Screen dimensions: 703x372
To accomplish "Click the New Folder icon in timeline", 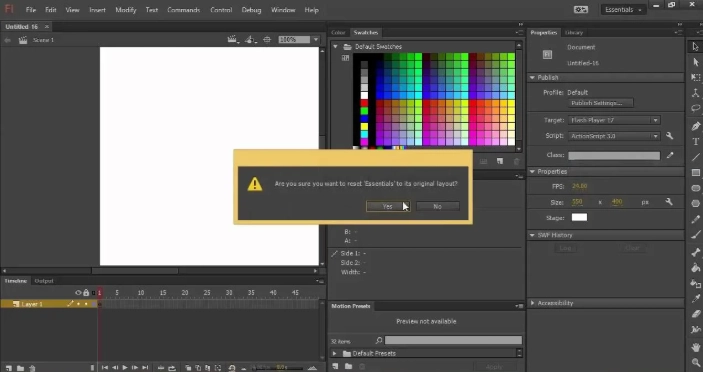I will point(20,368).
